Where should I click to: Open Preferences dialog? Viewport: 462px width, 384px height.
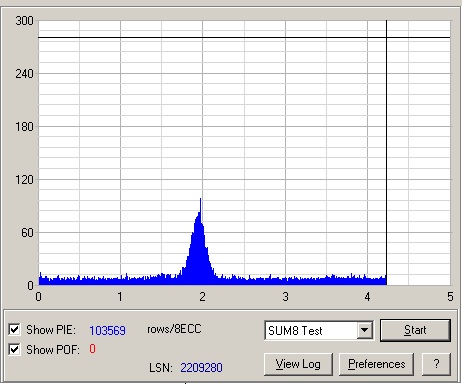coord(376,364)
